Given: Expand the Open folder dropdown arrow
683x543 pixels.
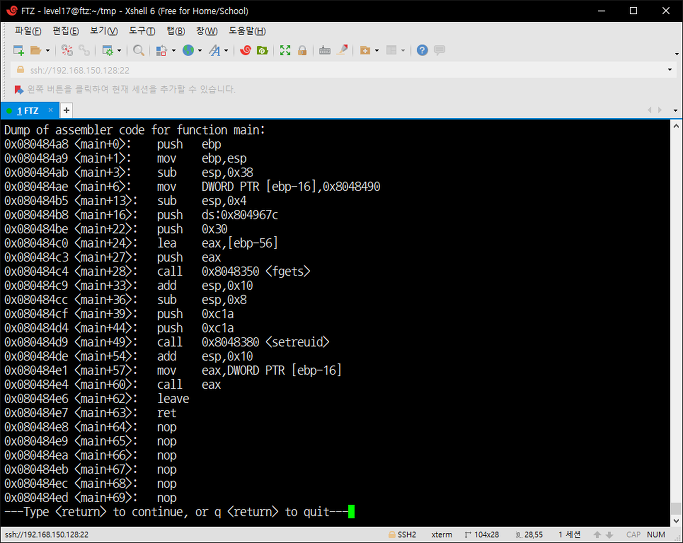Looking at the screenshot, I should (x=47, y=51).
